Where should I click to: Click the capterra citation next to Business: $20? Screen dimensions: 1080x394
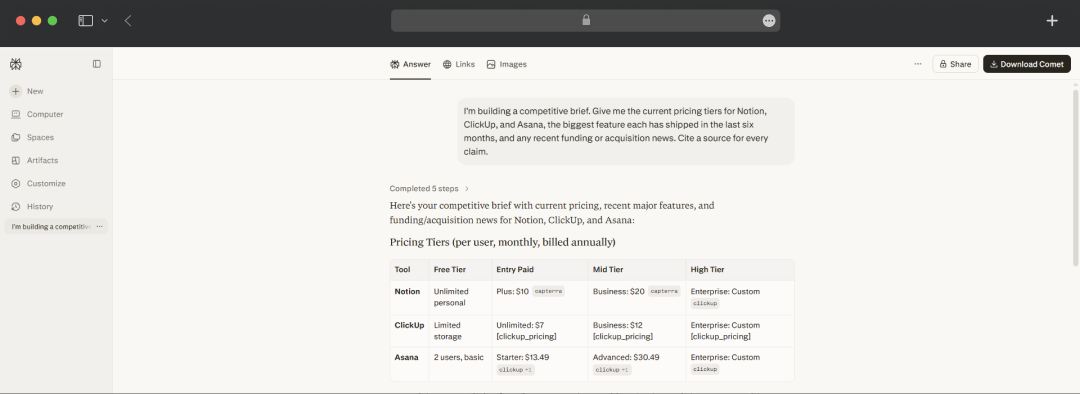[664, 291]
